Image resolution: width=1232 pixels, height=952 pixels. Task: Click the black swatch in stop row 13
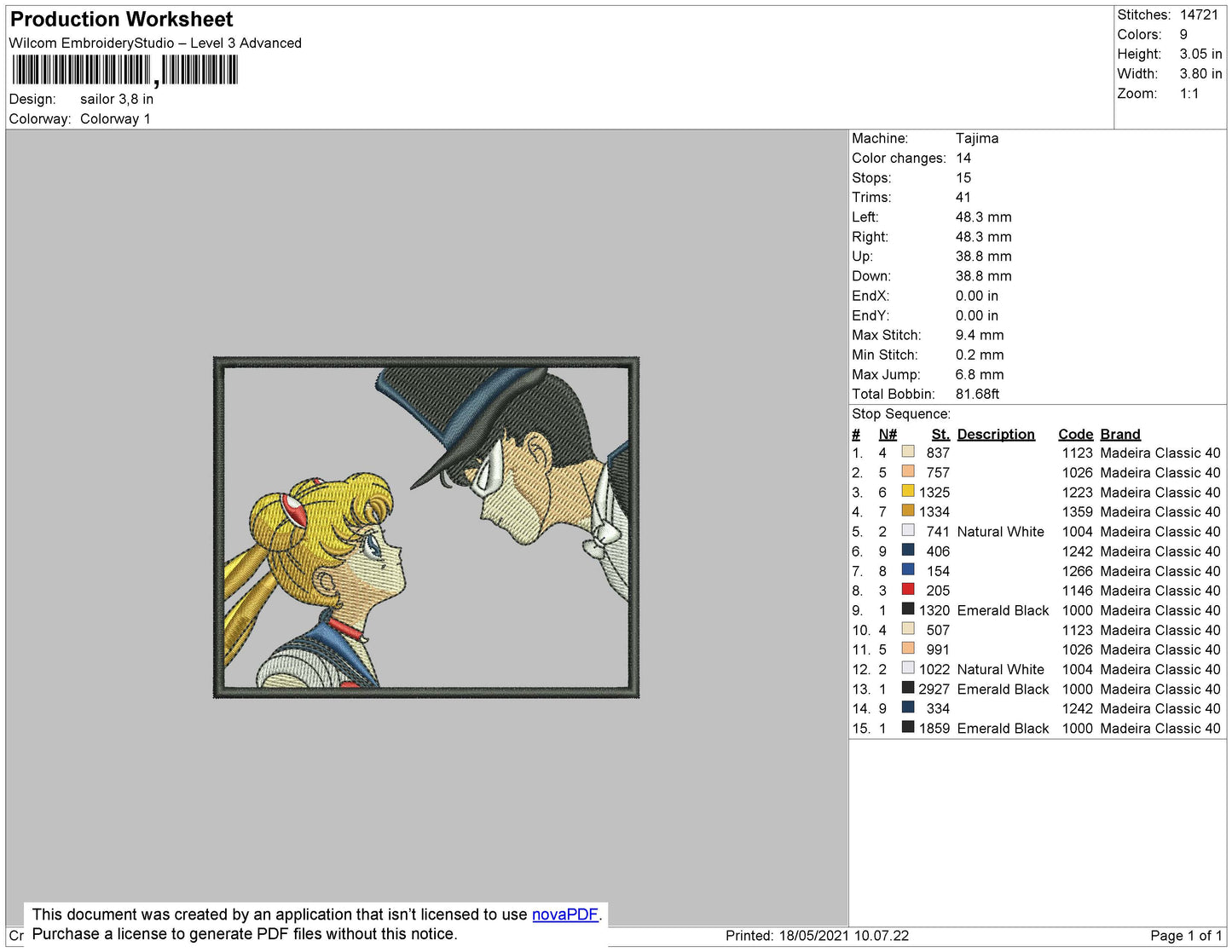908,687
